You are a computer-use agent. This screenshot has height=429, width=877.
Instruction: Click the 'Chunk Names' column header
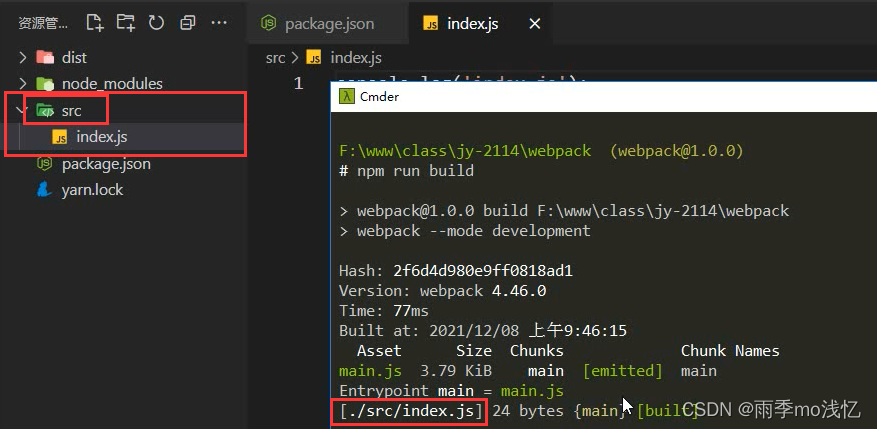click(730, 351)
